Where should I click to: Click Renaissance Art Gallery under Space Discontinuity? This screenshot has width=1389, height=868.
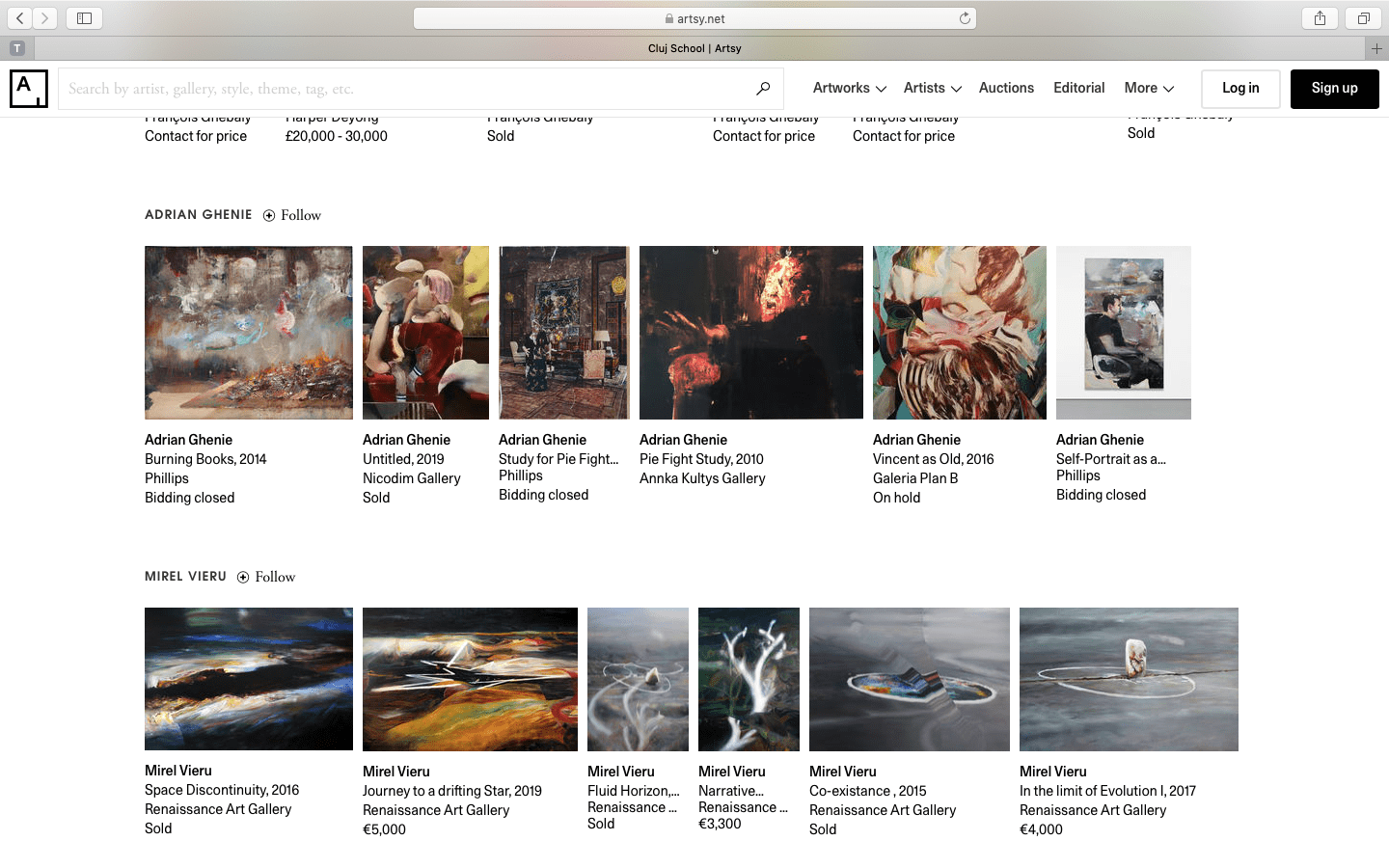coord(218,809)
